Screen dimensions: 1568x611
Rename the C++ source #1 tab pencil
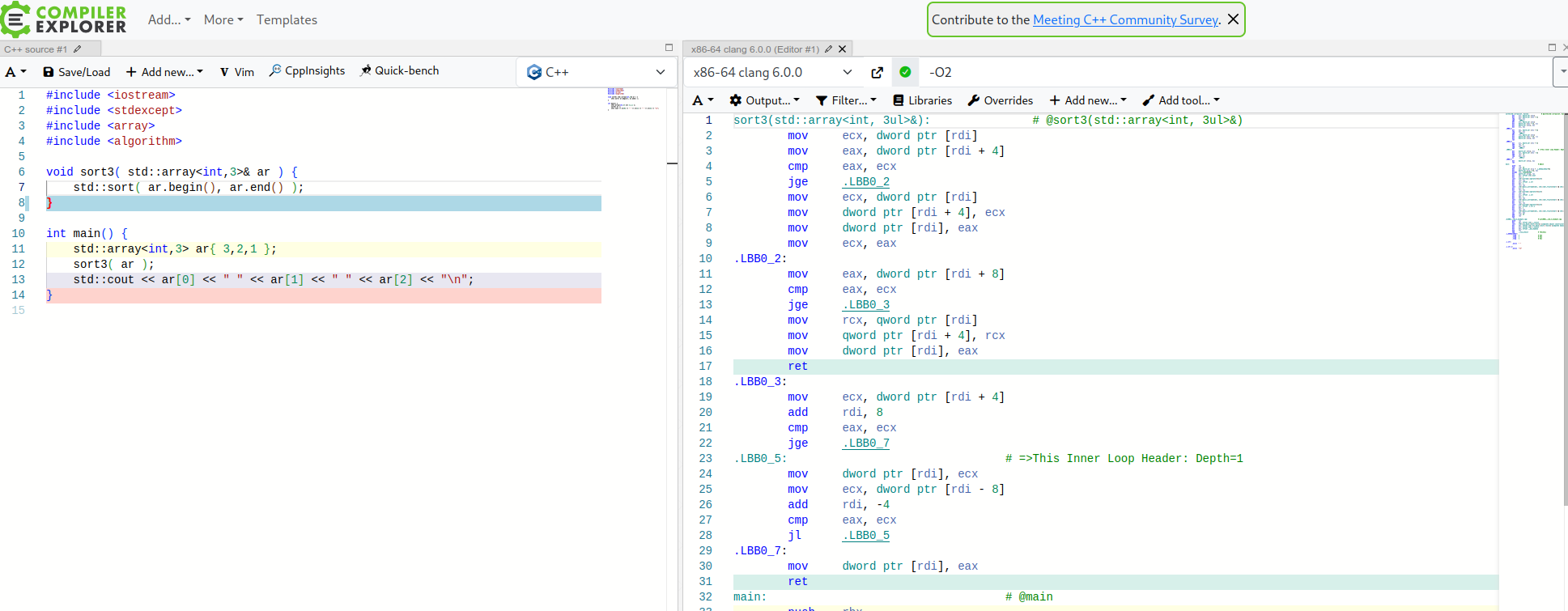(x=78, y=49)
